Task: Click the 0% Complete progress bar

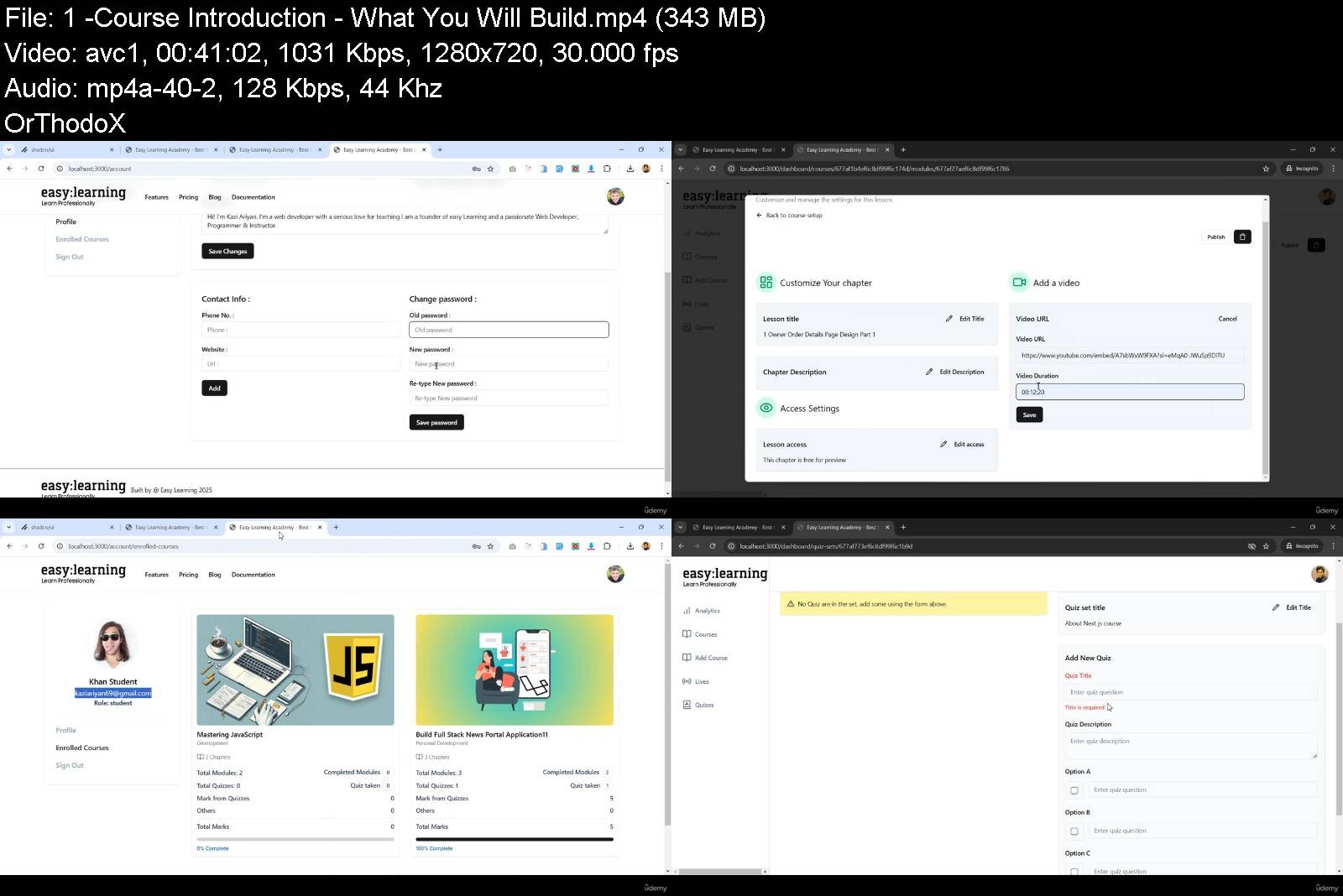Action: click(295, 839)
